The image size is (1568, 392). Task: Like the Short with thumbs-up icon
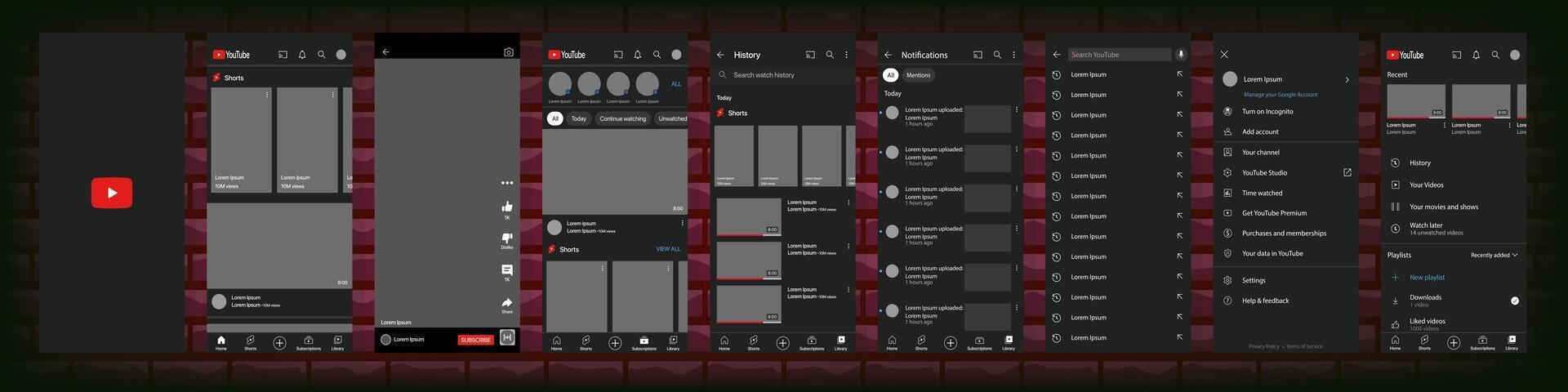(507, 207)
